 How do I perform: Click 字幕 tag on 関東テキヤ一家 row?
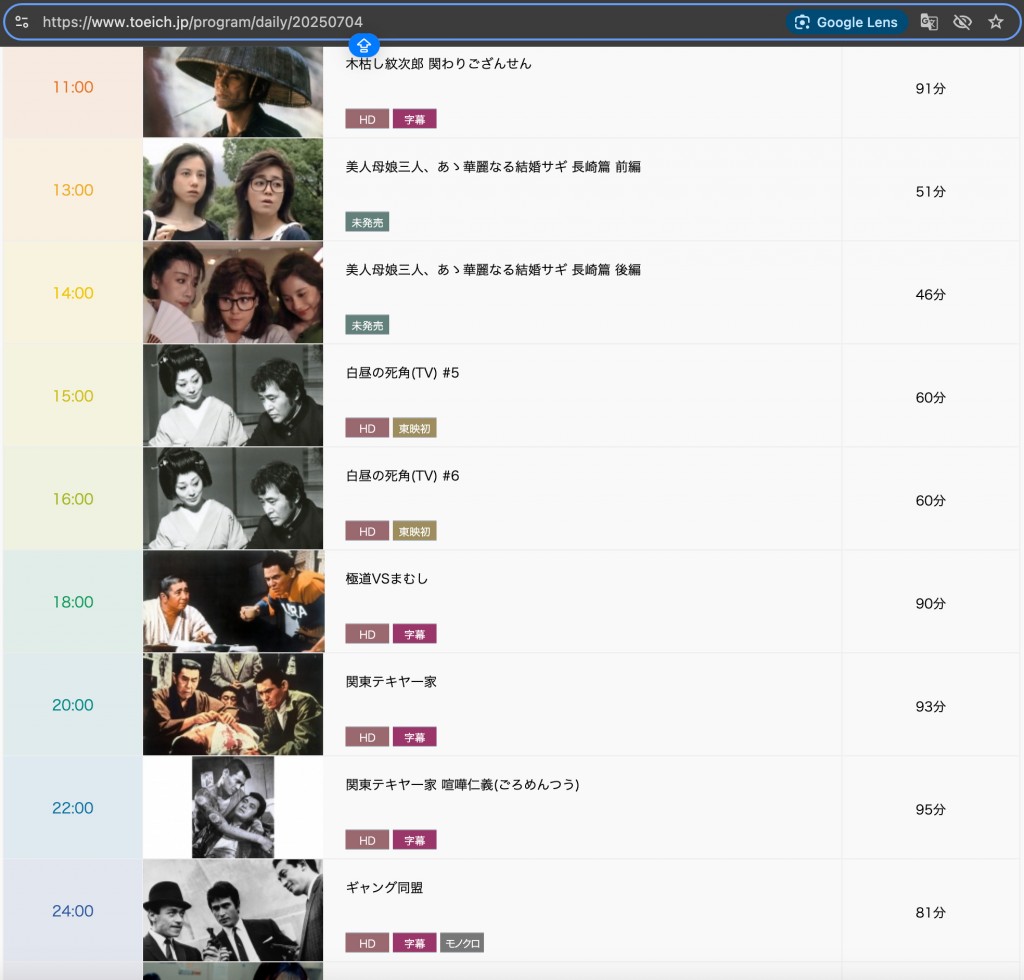[x=414, y=737]
